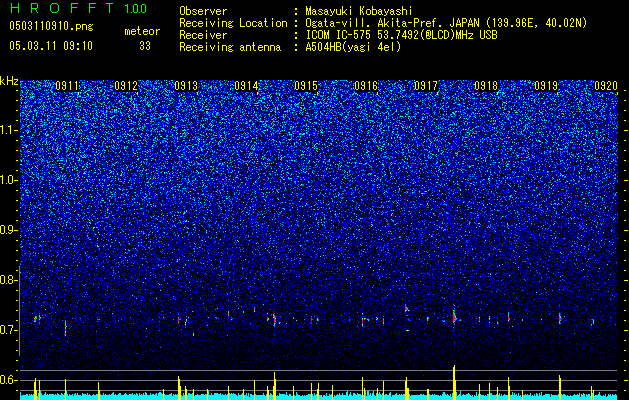
Task: Click the 0.9 frequency axis label
Action: [9, 230]
